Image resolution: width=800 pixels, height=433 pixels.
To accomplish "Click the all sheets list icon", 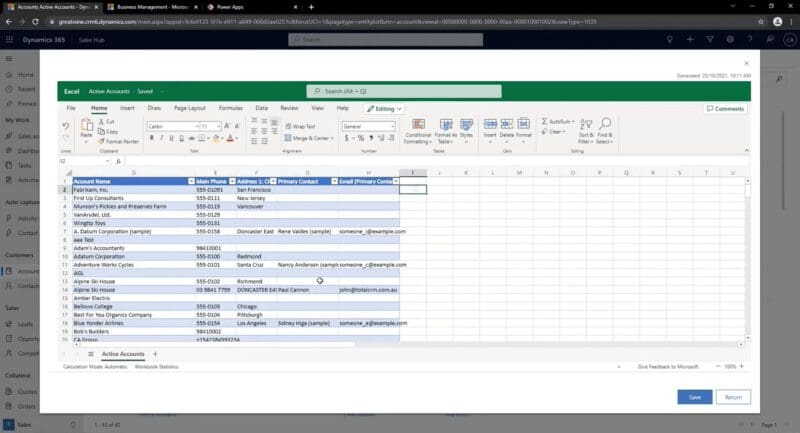I will pos(90,354).
